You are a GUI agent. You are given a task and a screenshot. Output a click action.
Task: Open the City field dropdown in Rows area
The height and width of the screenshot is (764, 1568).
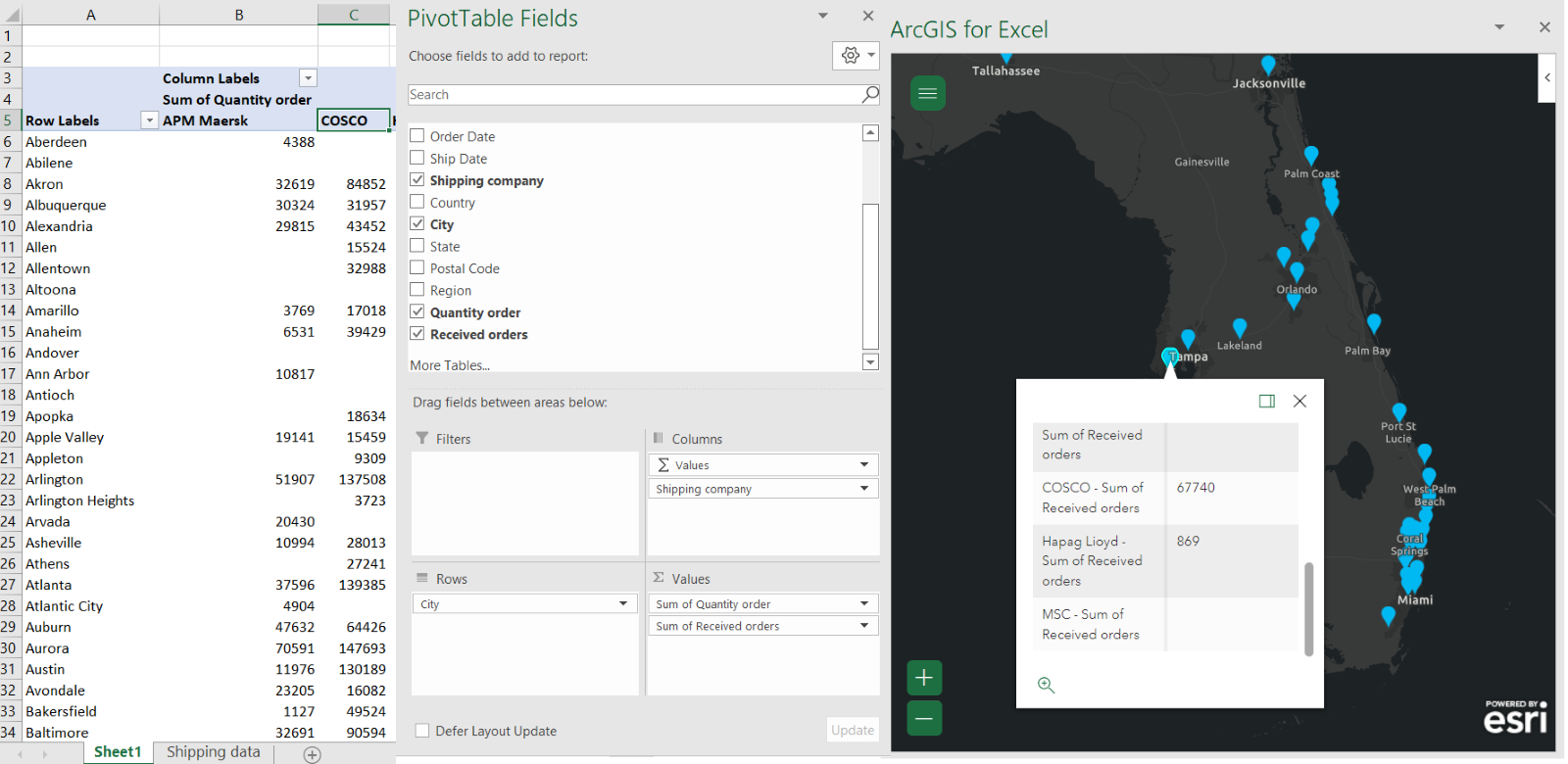pyautogui.click(x=622, y=604)
